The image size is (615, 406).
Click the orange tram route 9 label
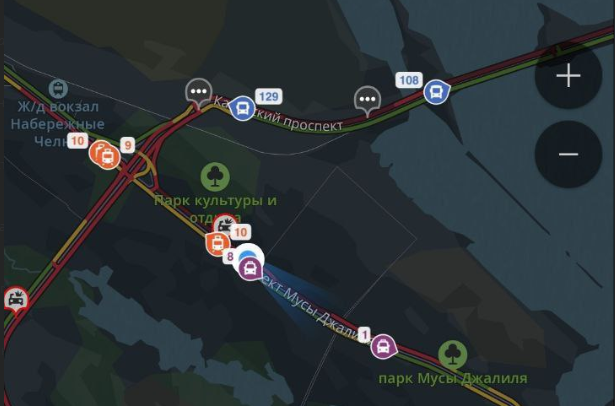[x=127, y=145]
